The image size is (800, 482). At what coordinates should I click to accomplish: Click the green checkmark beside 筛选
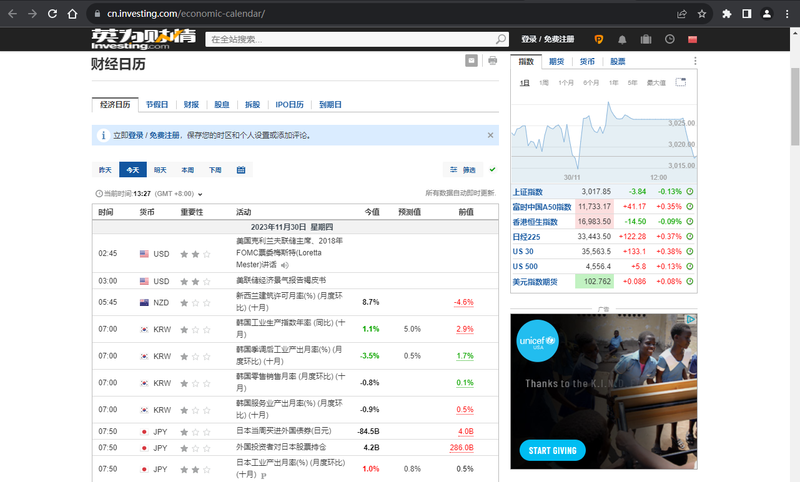[x=492, y=169]
